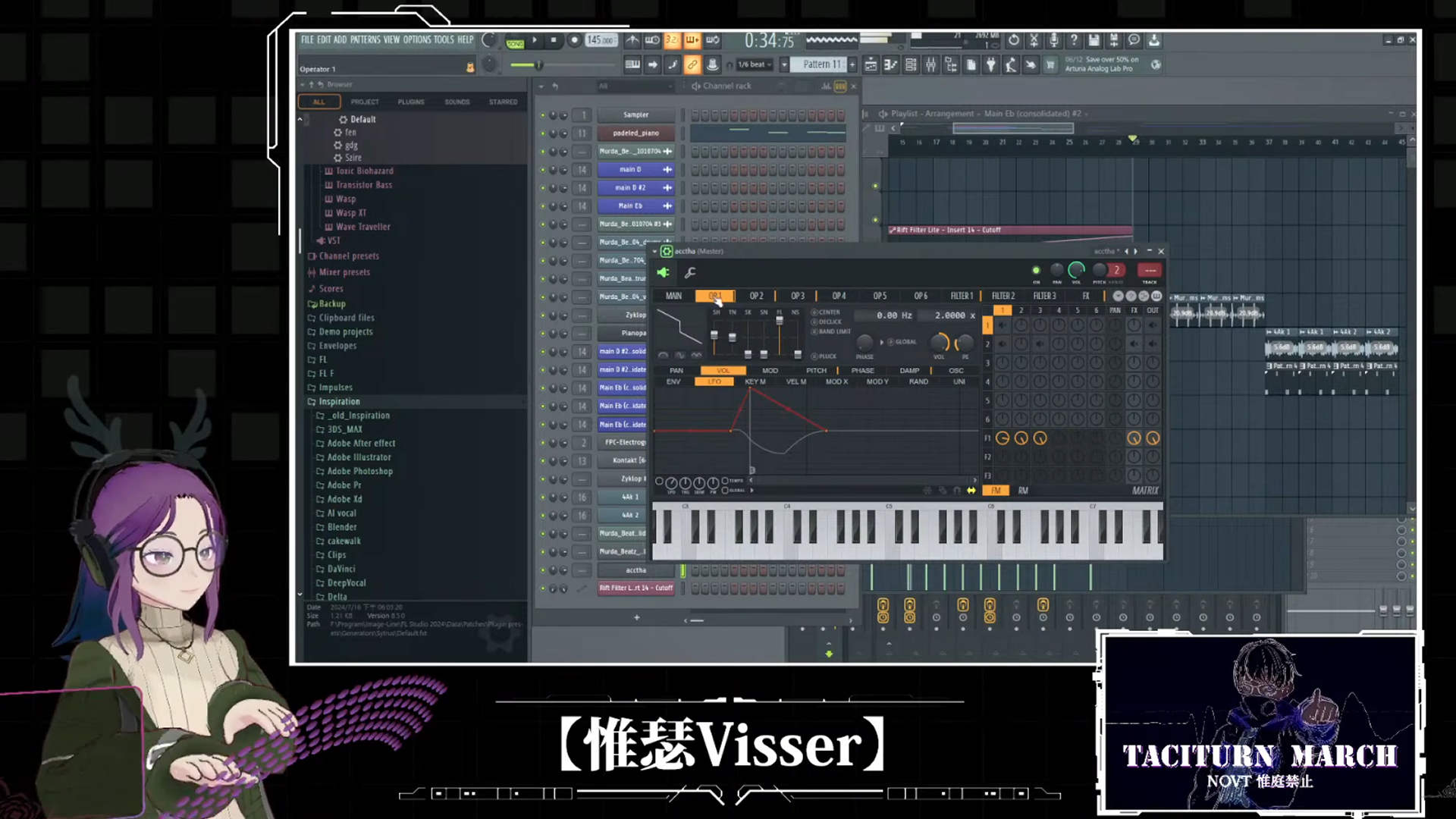The image size is (1456, 819).
Task: Click the graph editor icon in Channel rack
Action: pos(826,86)
